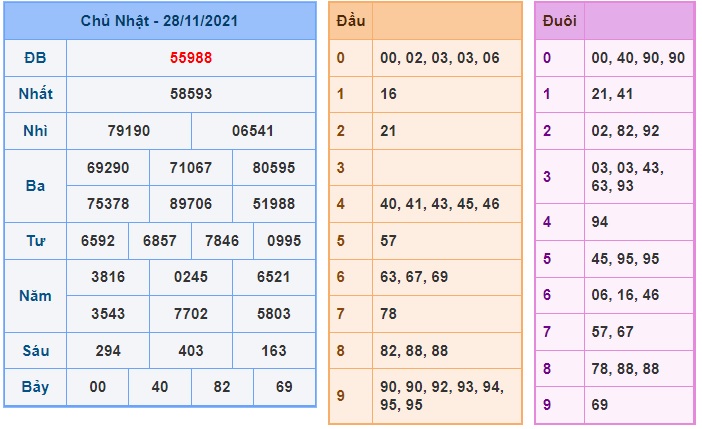702x429 pixels.
Task: Select Đầu values '40, 41, 43, 45, 46'
Action: click(x=440, y=204)
